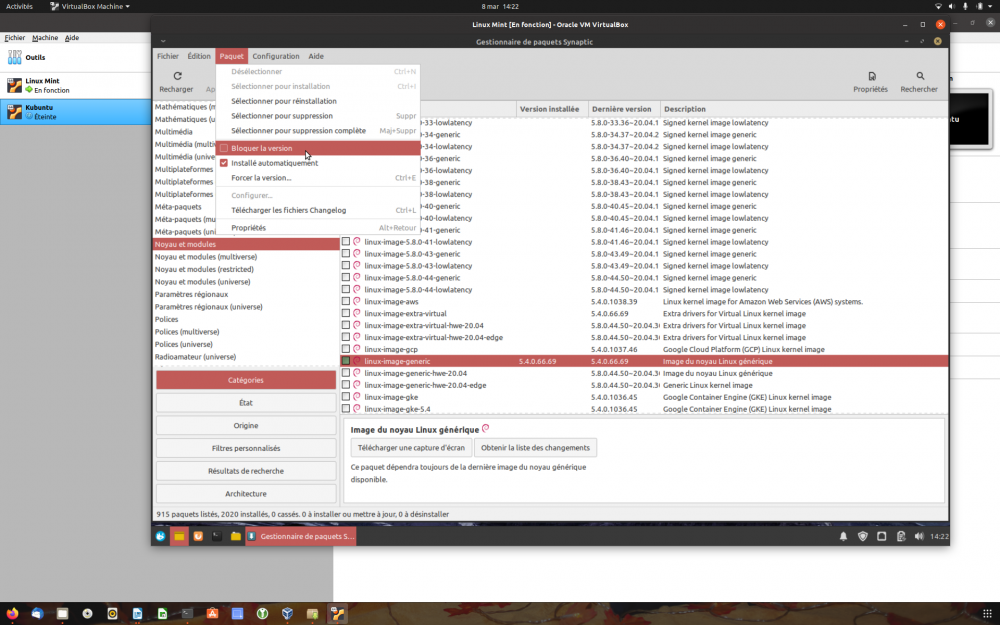Toggle the Bloquer la version checkbox
1000x625 pixels.
[224, 148]
